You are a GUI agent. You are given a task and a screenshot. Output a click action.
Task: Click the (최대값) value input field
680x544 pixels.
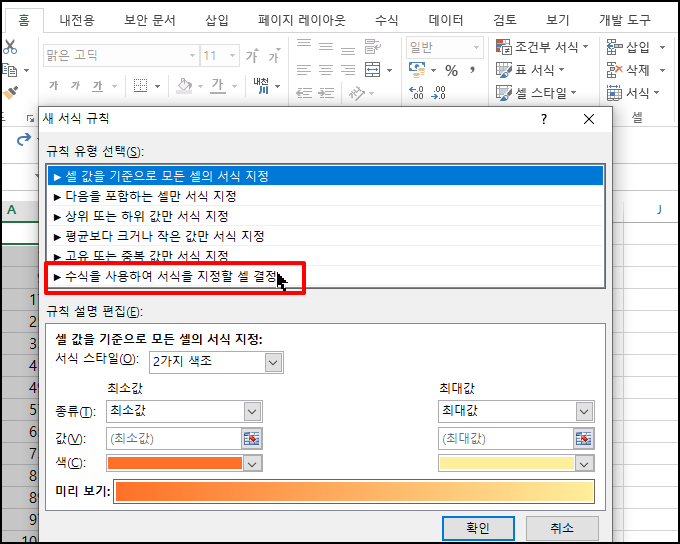506,439
